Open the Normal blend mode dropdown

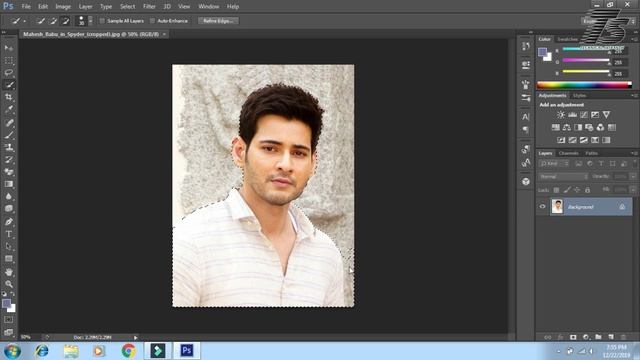click(563, 176)
